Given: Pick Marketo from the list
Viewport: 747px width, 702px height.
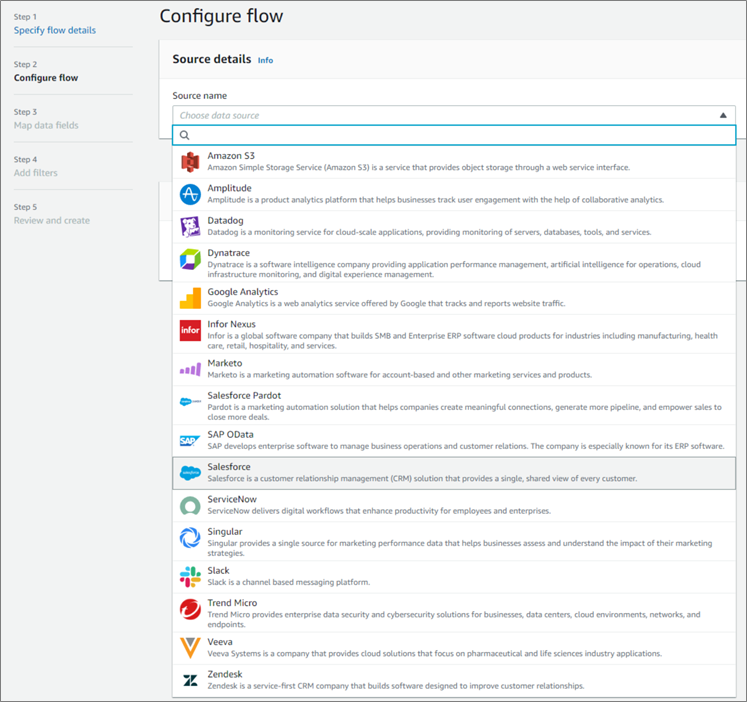Looking at the screenshot, I should tap(454, 370).
